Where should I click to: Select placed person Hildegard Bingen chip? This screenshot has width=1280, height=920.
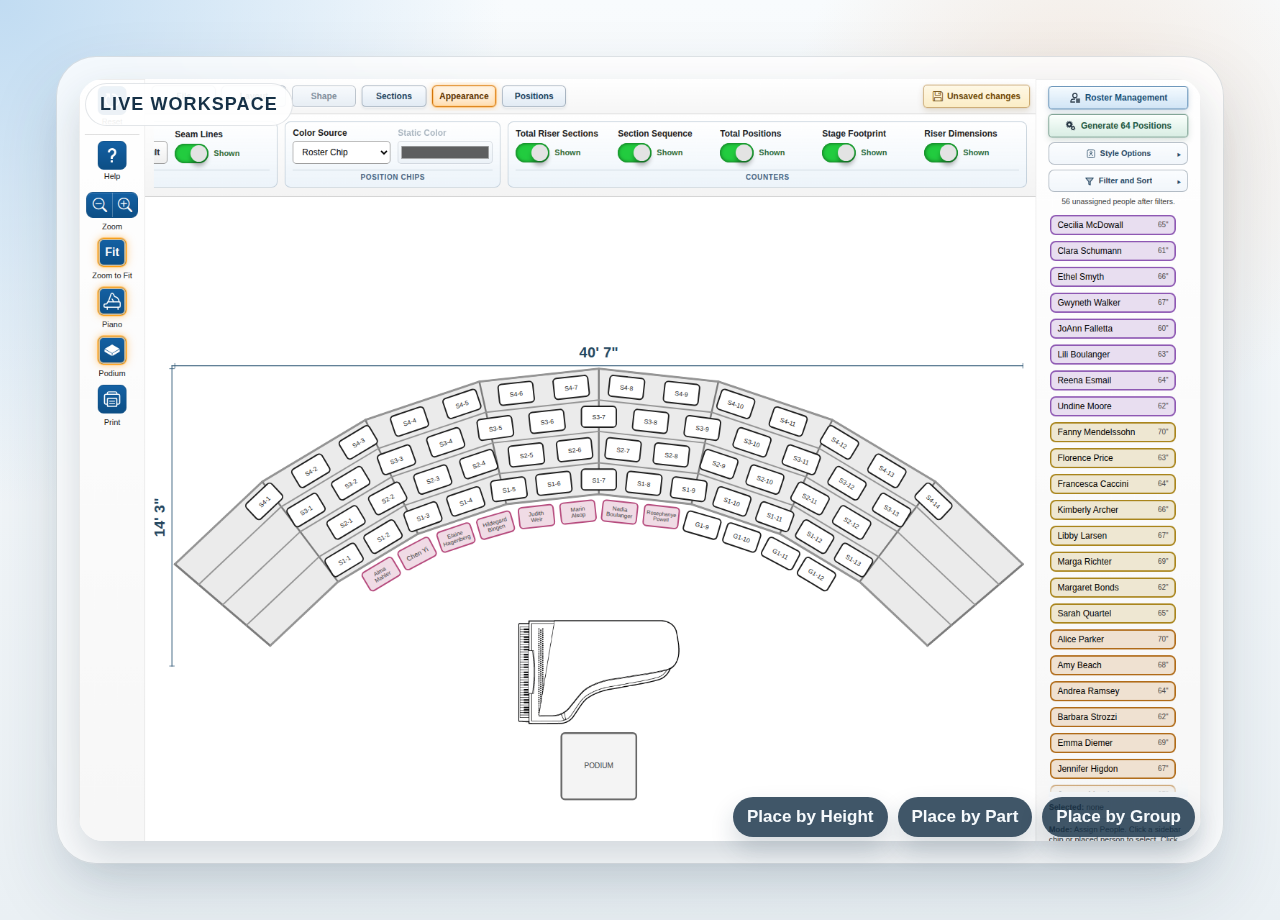click(495, 525)
